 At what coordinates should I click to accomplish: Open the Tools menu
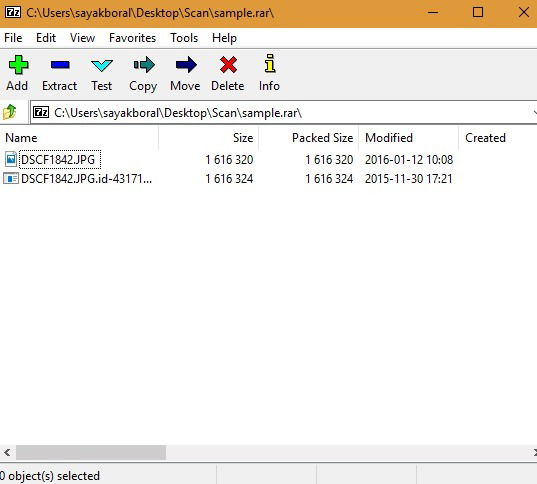pos(184,38)
